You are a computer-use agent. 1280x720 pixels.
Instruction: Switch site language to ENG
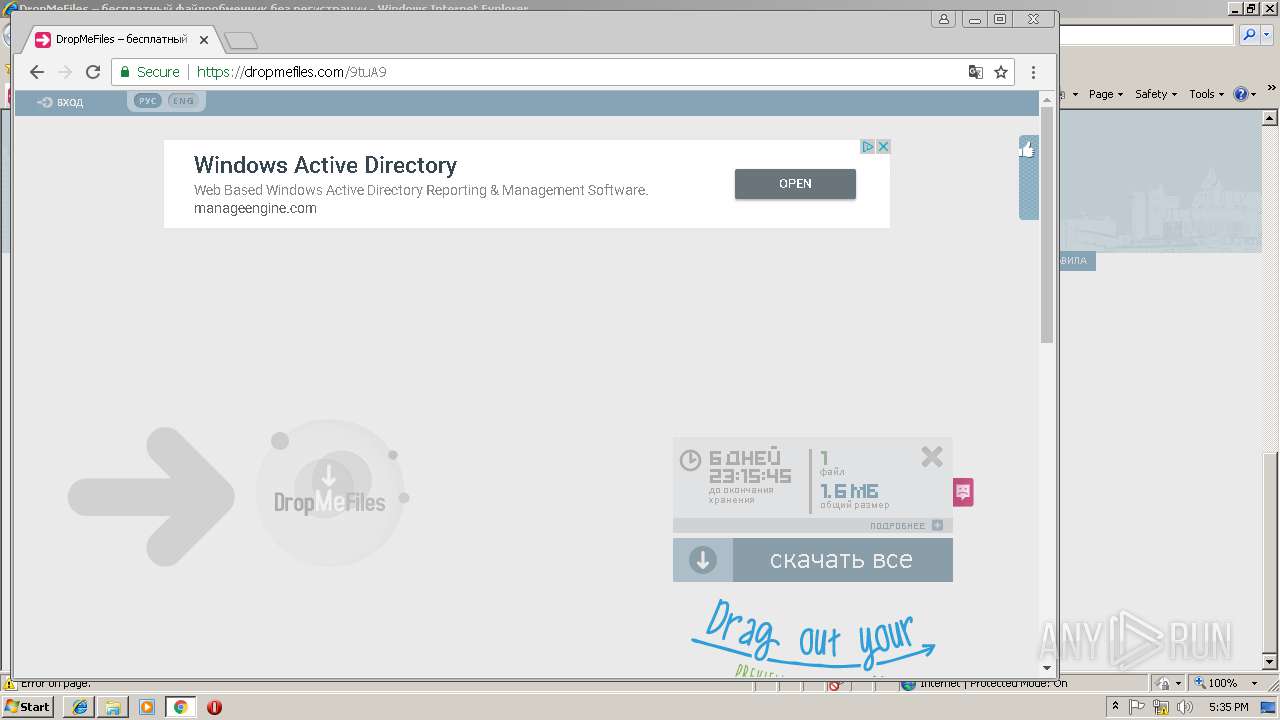pyautogui.click(x=183, y=101)
